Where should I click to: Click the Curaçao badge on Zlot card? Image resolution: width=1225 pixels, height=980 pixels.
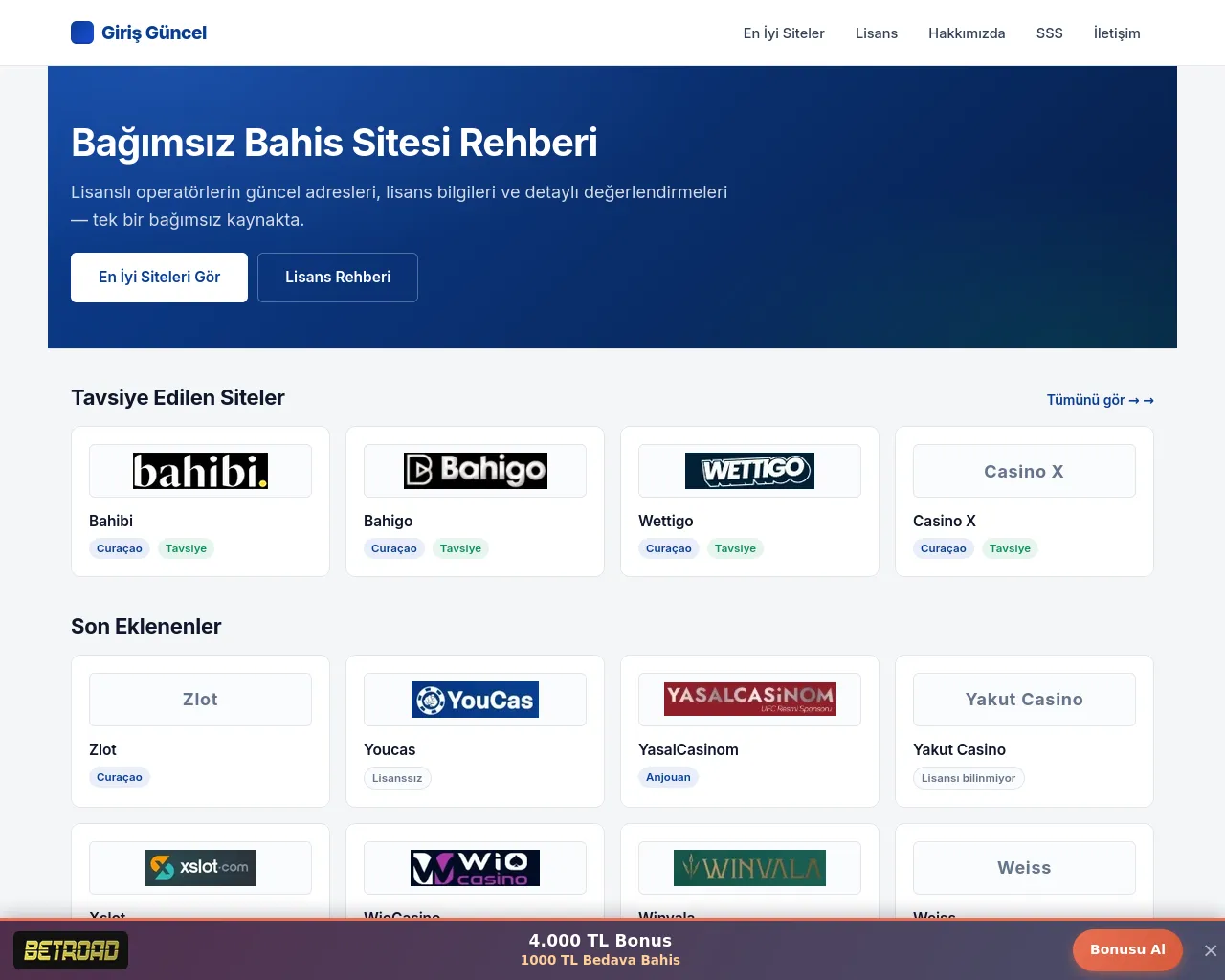coord(120,777)
